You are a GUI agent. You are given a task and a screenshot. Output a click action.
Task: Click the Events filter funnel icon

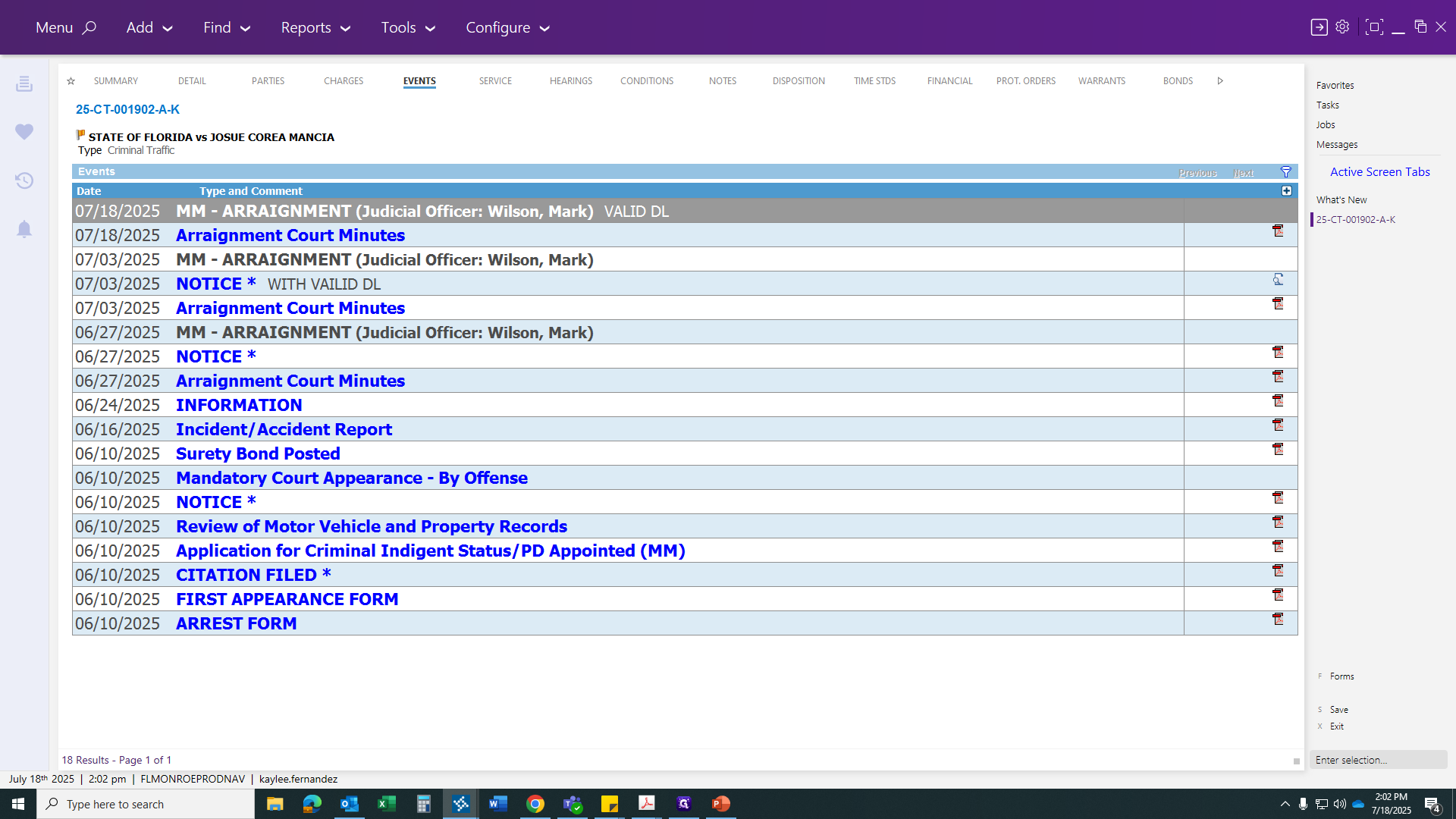[x=1285, y=172]
